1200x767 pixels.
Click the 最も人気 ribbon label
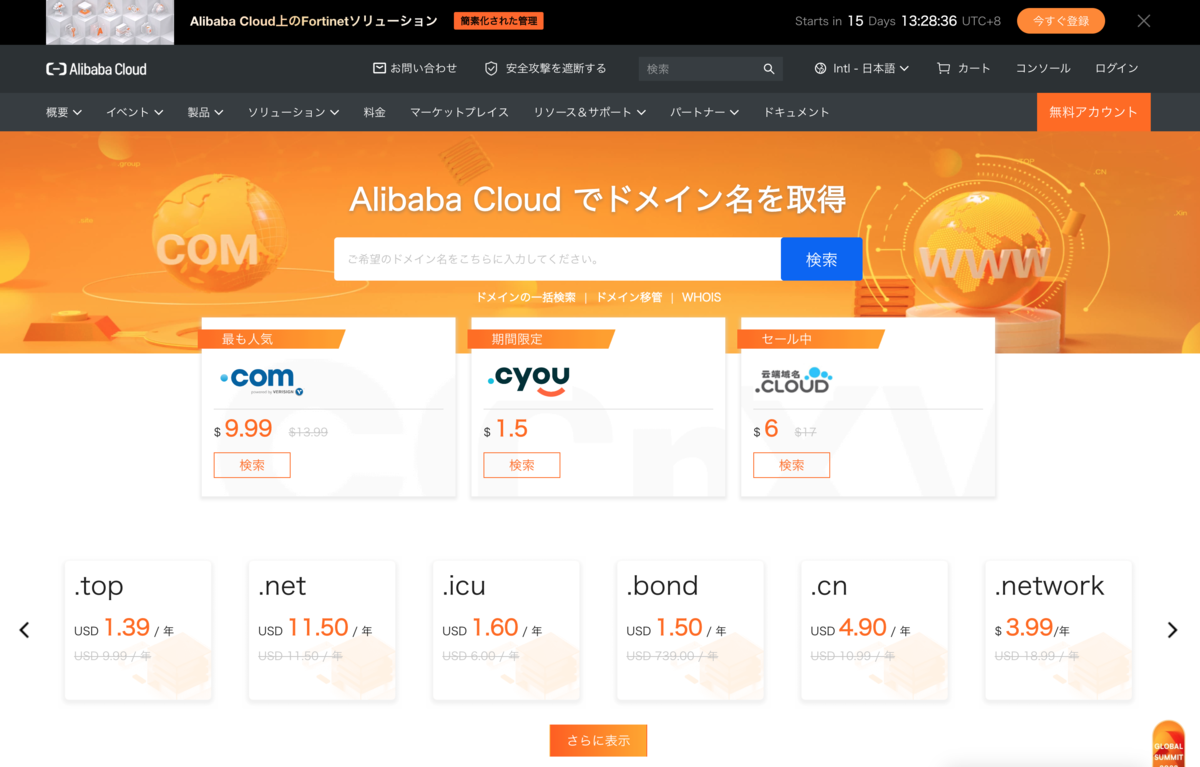(x=248, y=339)
